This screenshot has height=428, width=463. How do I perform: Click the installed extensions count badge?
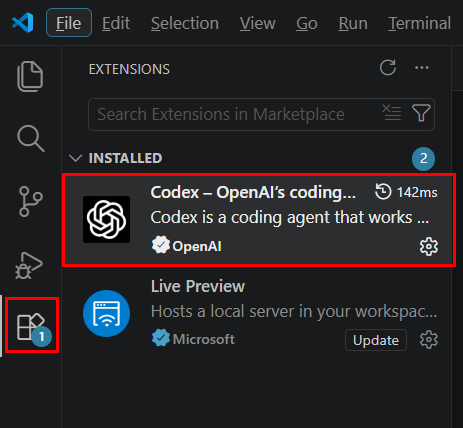click(x=423, y=159)
